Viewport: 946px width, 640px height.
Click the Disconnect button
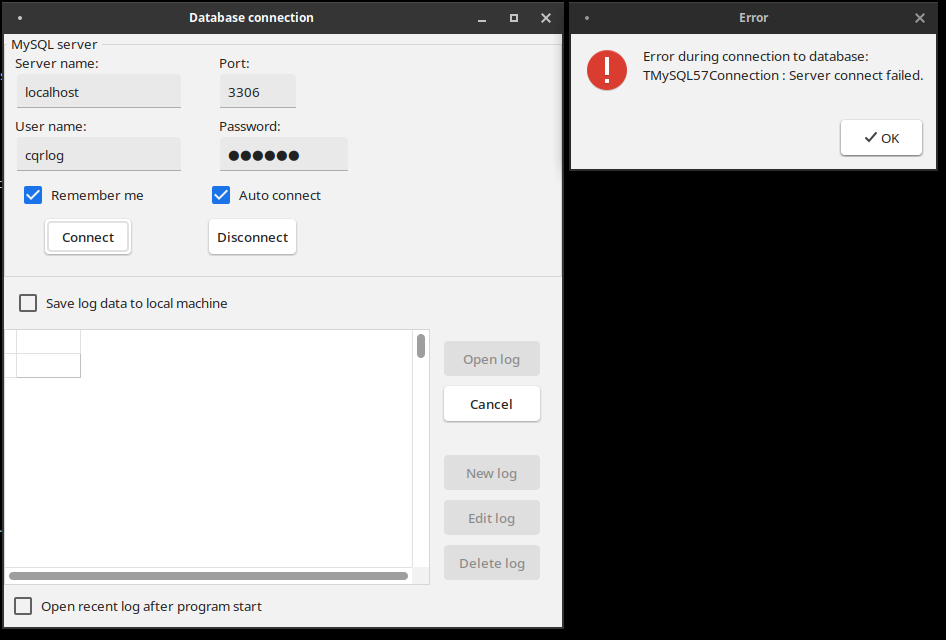pyautogui.click(x=252, y=237)
